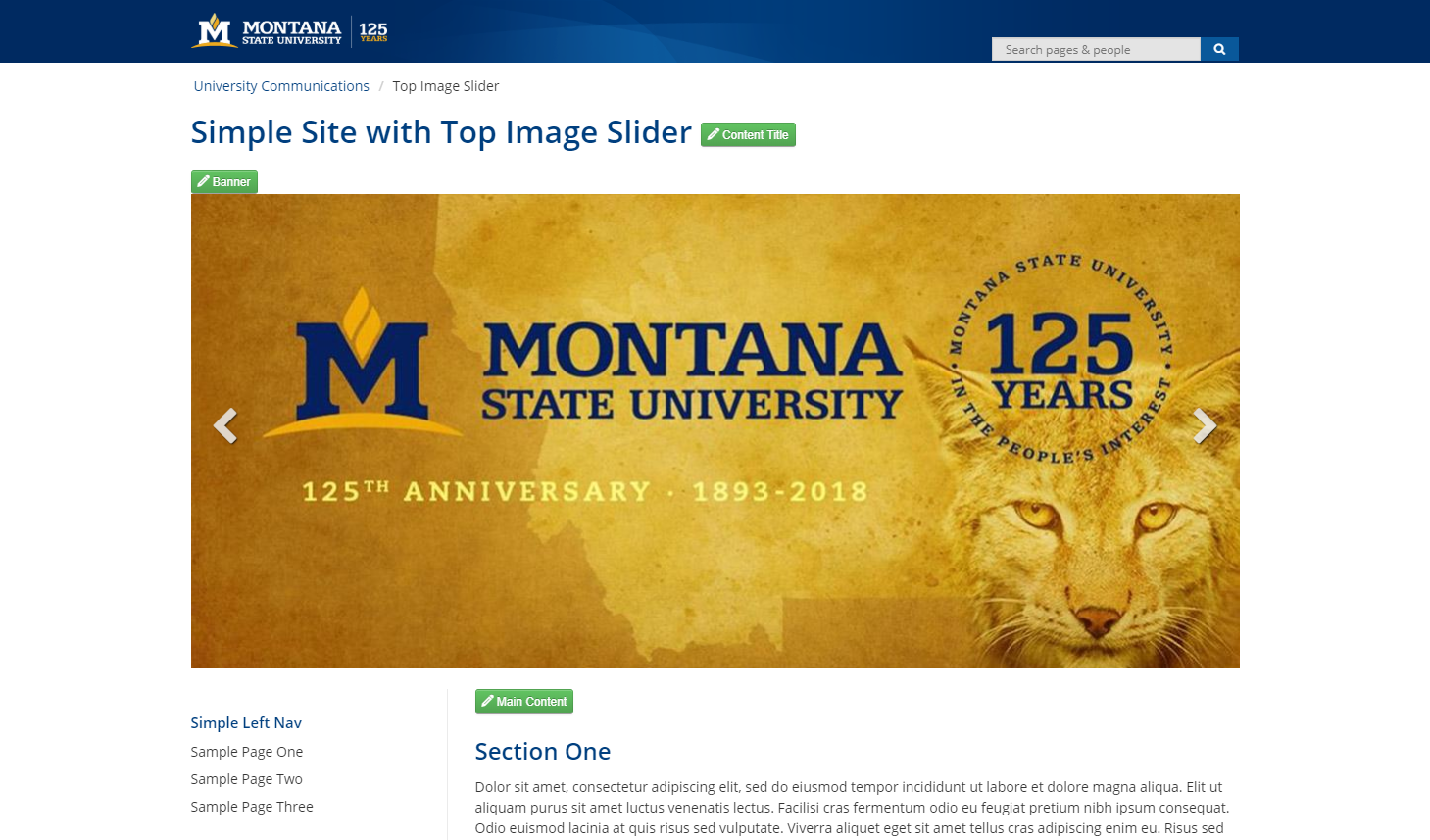Open Simple Left Nav heading link
Viewport: 1430px width, 840px height.
246,722
